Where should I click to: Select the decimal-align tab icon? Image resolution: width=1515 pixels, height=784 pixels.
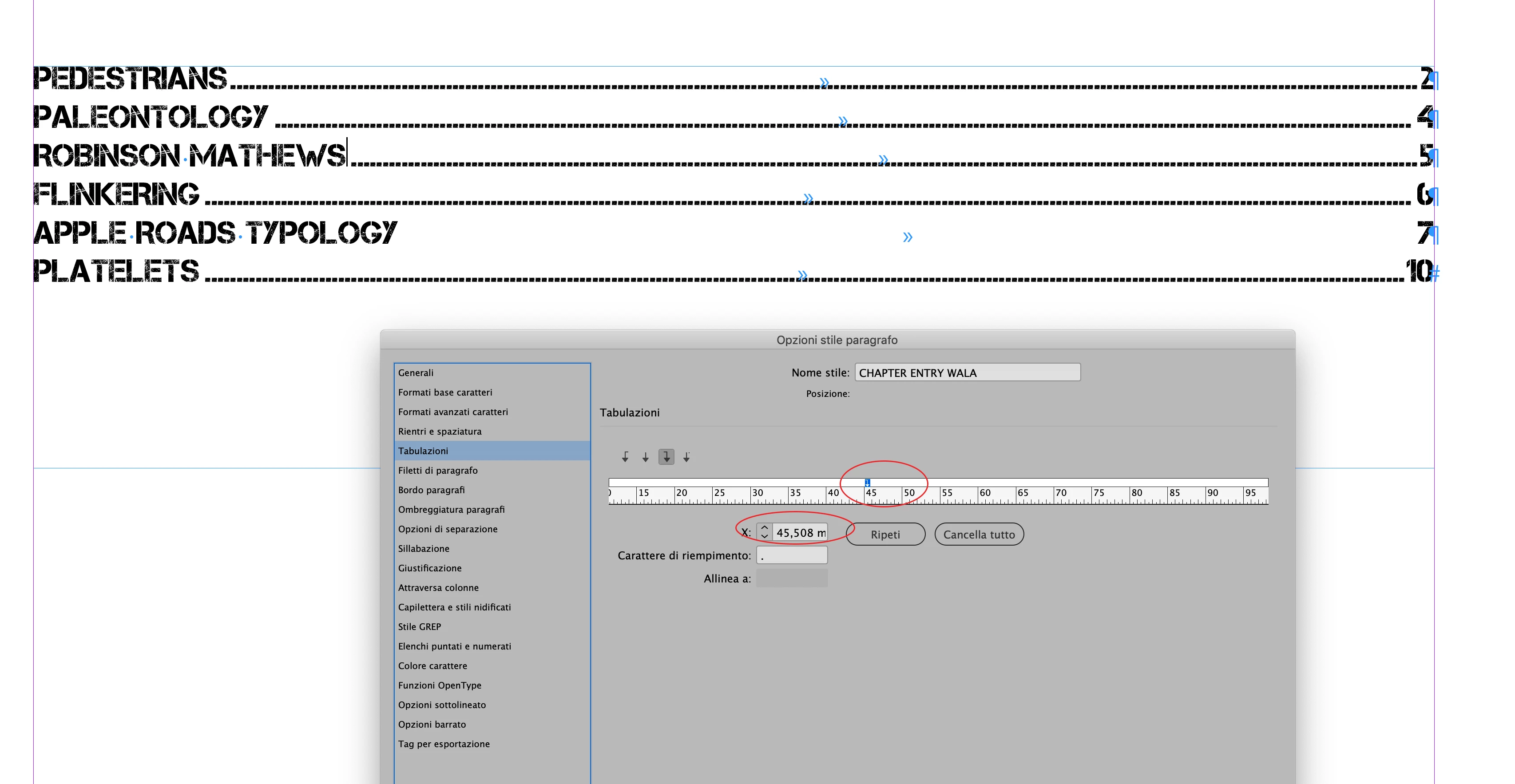pos(686,457)
